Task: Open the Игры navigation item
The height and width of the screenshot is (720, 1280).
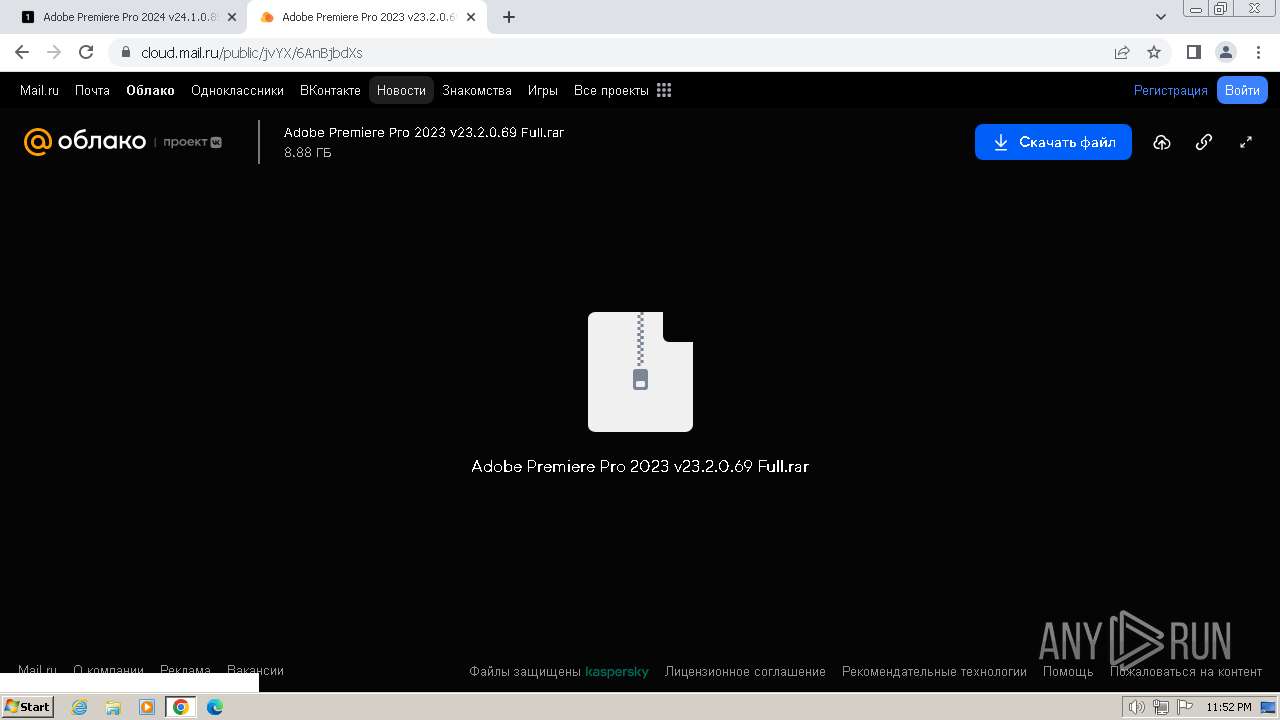Action: 543,90
